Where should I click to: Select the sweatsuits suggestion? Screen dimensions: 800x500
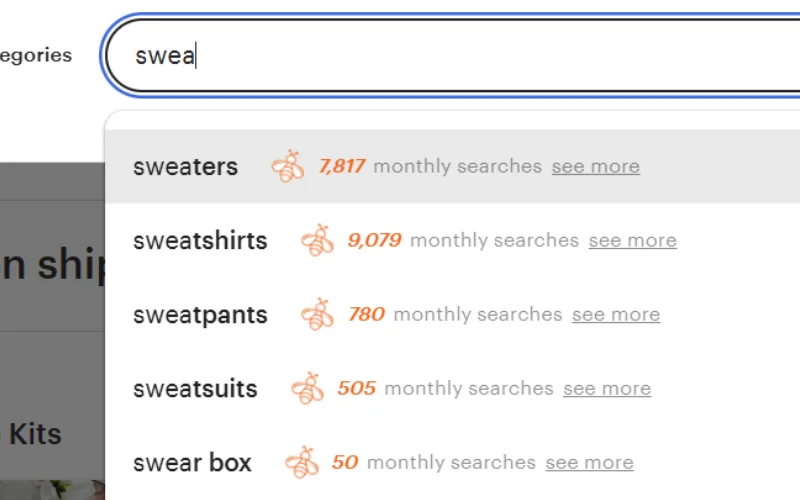195,389
